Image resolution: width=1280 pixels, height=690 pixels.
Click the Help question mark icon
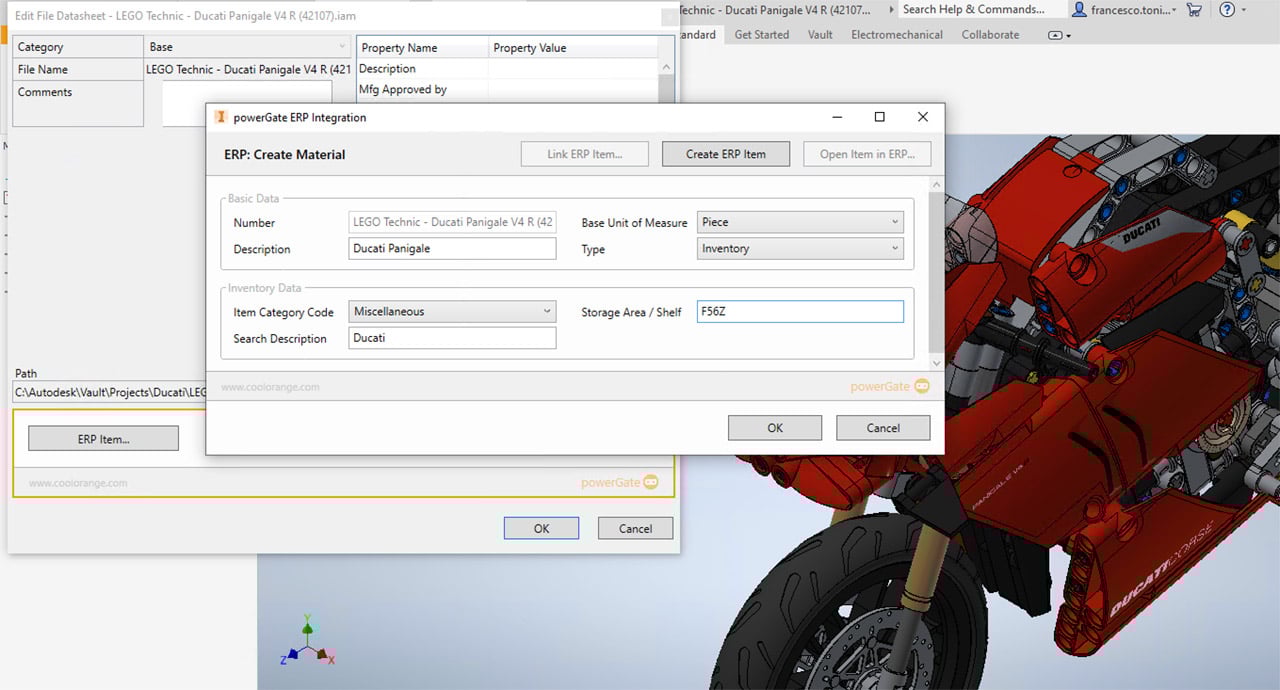click(1227, 10)
